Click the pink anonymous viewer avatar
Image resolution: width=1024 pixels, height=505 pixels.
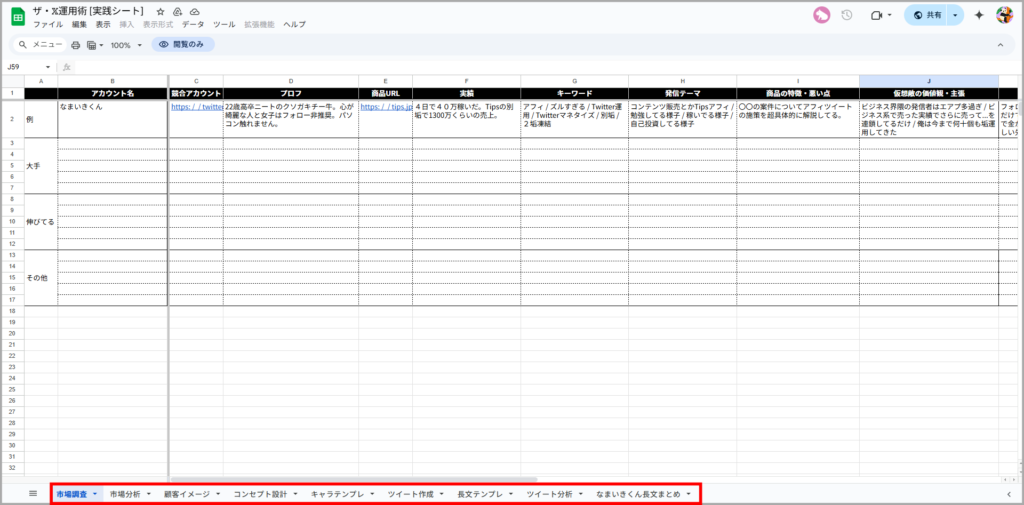(821, 15)
